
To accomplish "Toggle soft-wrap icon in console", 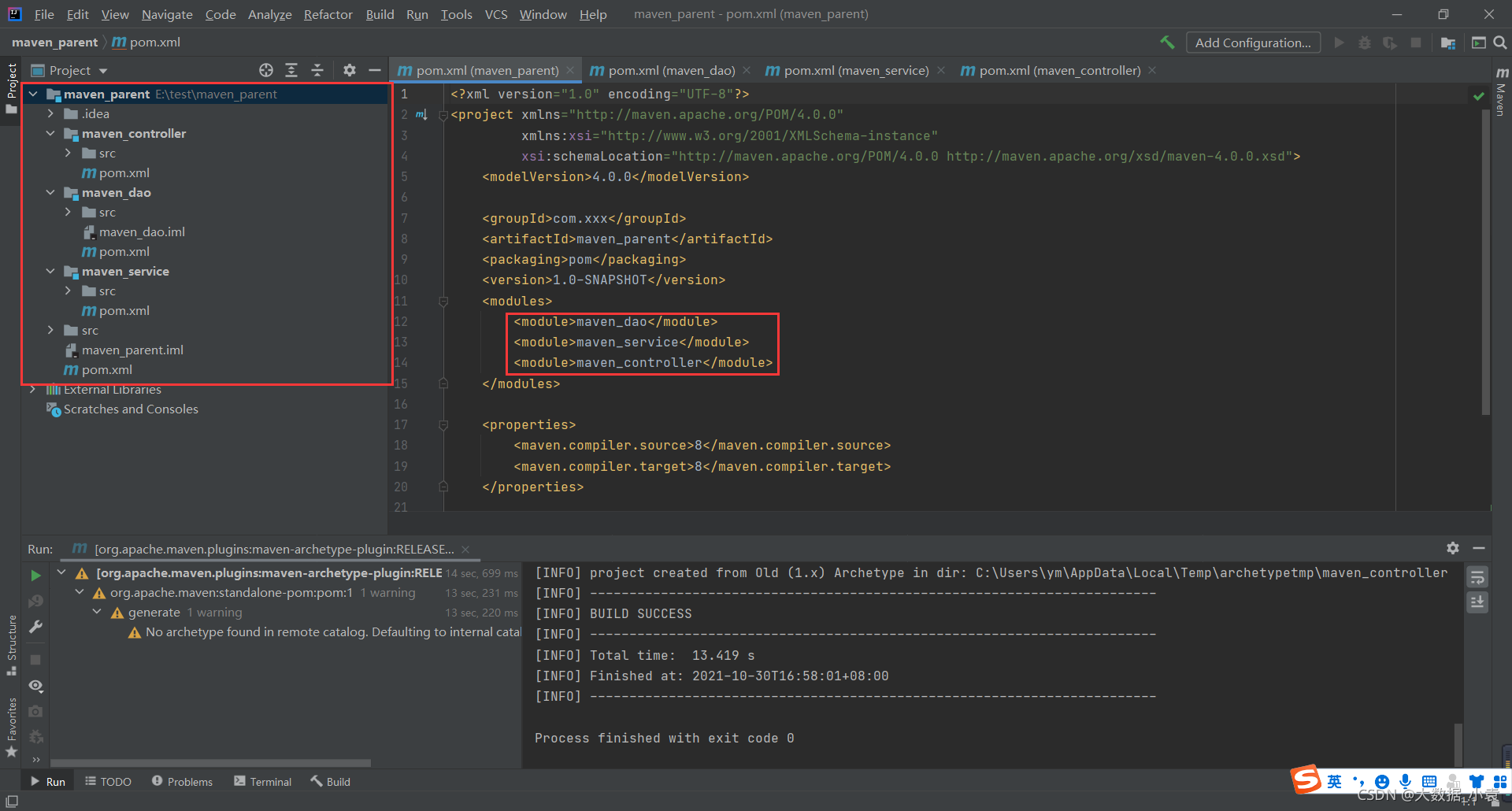I will pos(1477,577).
